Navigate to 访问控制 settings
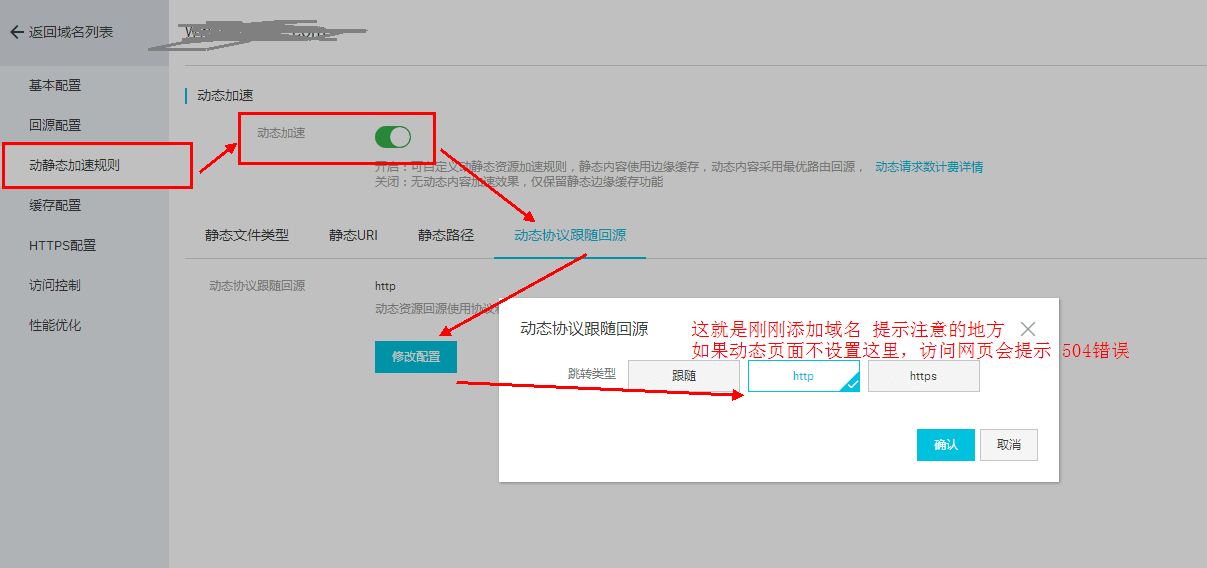Screen dimensions: 1207x568 point(55,285)
